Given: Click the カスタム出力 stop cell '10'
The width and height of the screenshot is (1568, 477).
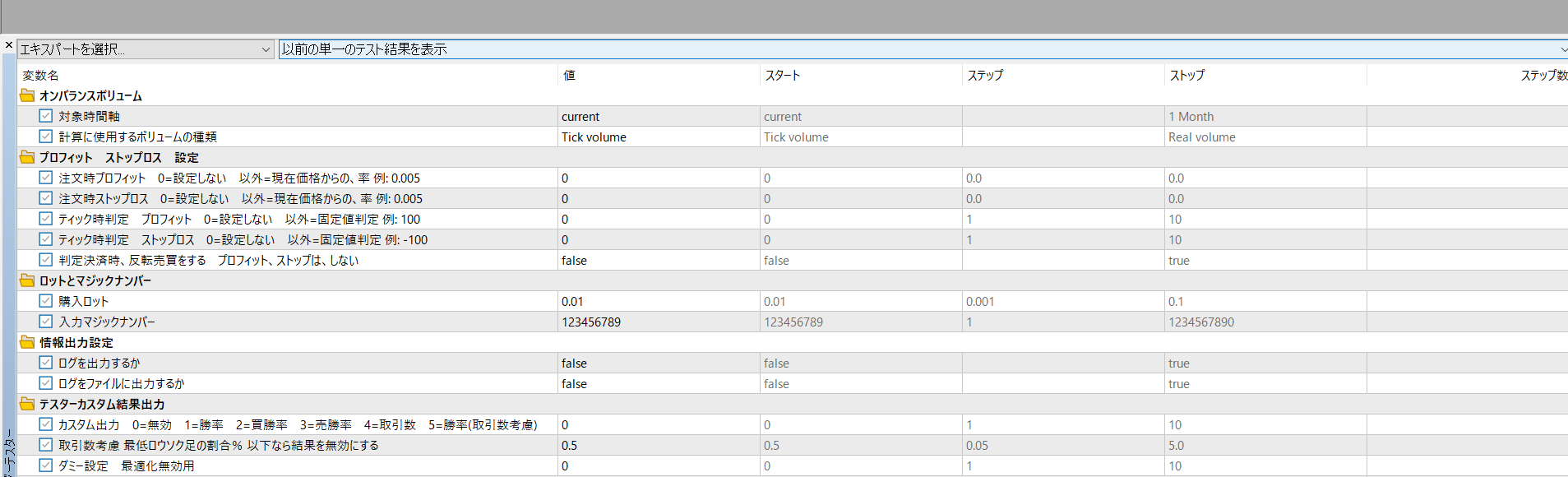Looking at the screenshot, I should tap(1266, 424).
